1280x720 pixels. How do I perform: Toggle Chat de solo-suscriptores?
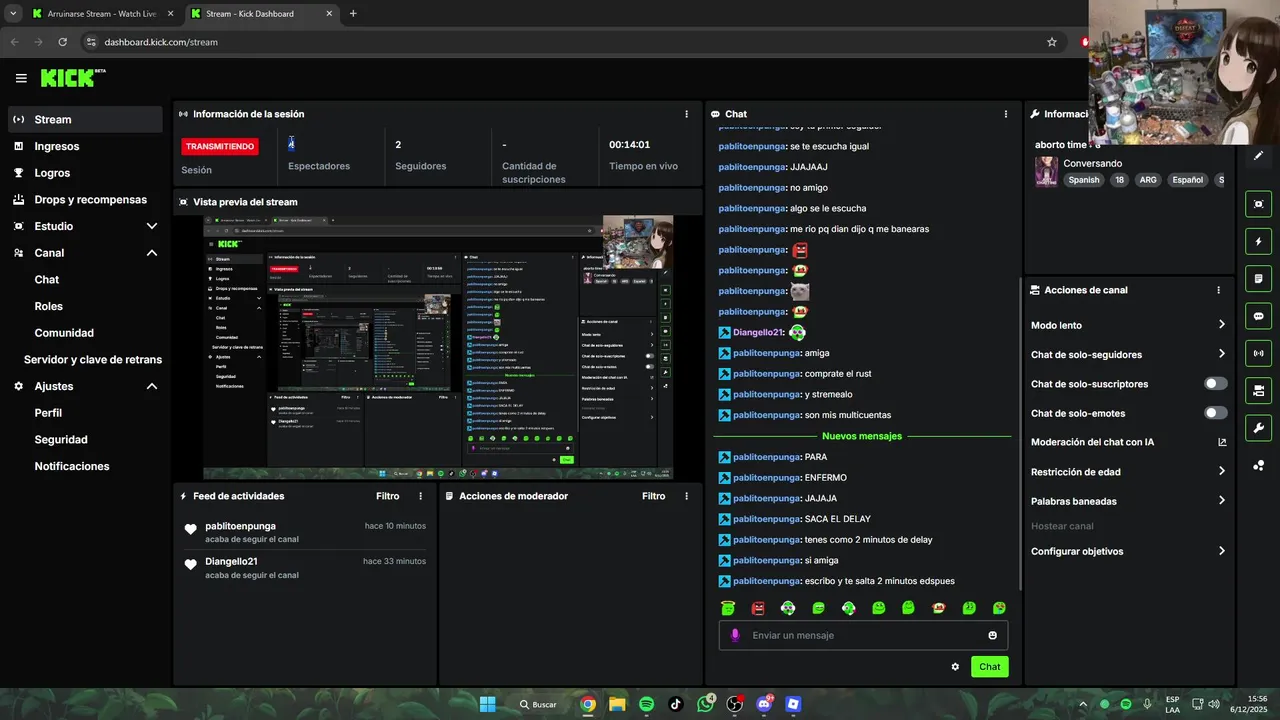pyautogui.click(x=1216, y=384)
